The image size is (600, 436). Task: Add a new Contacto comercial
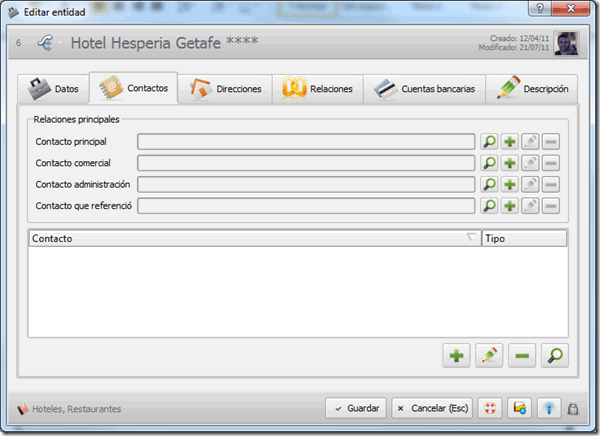tap(510, 163)
